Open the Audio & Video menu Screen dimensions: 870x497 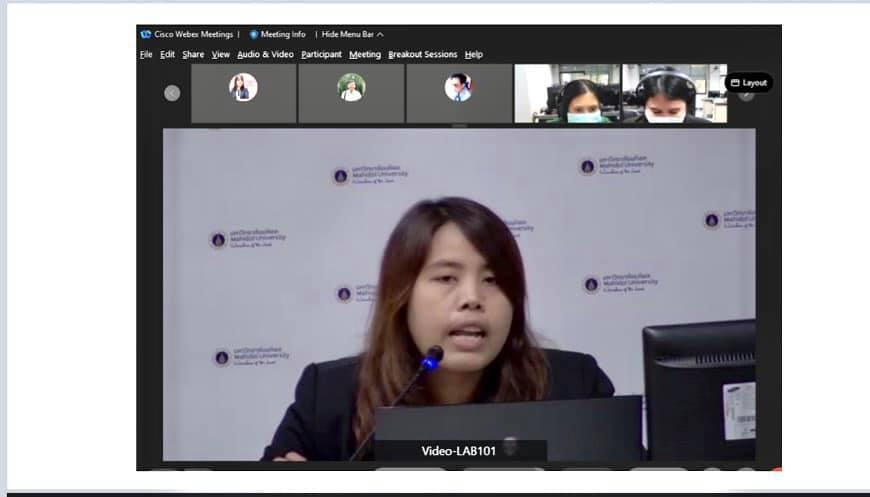[x=265, y=54]
